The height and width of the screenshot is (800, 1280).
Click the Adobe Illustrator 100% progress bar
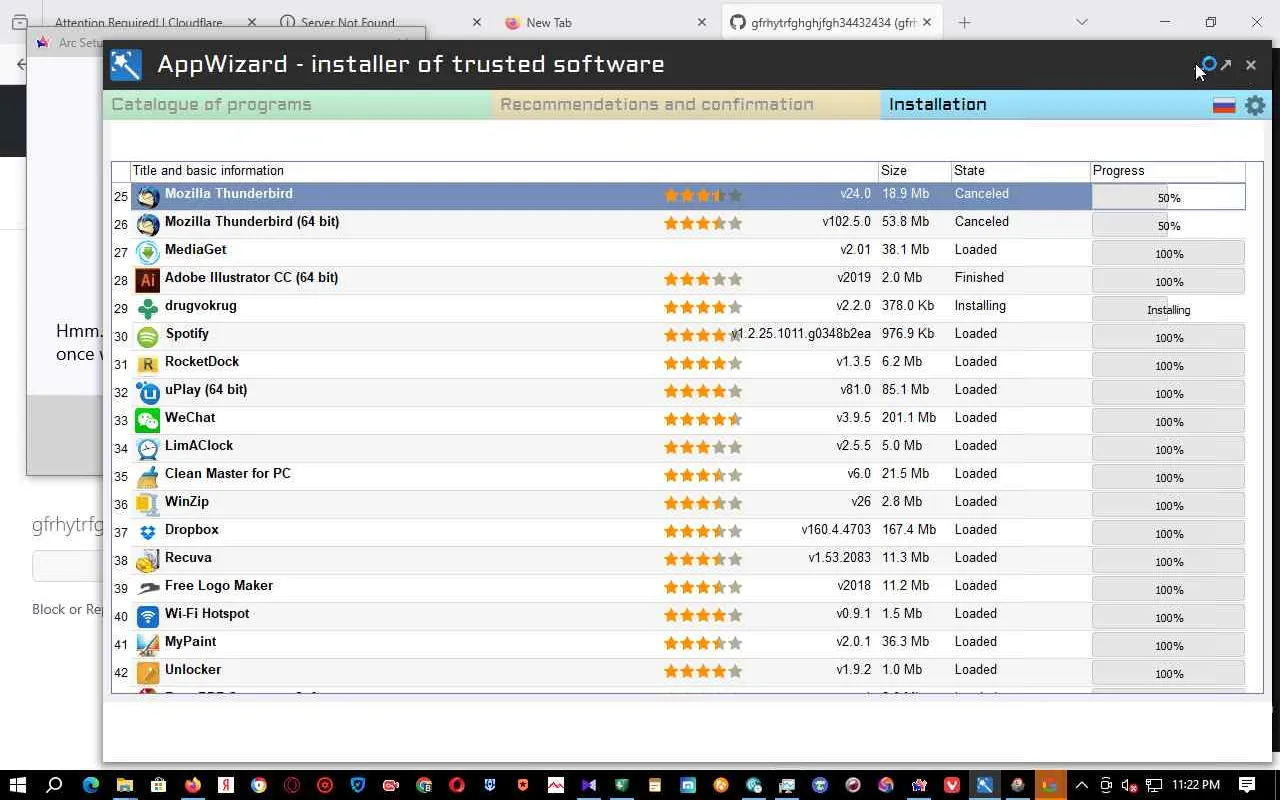(1168, 281)
